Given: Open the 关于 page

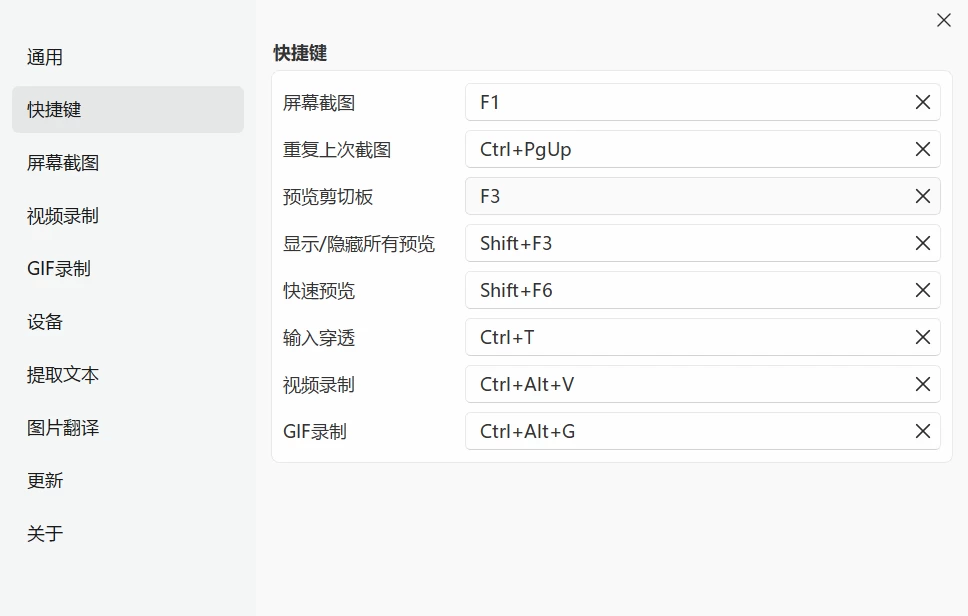Looking at the screenshot, I should [45, 534].
